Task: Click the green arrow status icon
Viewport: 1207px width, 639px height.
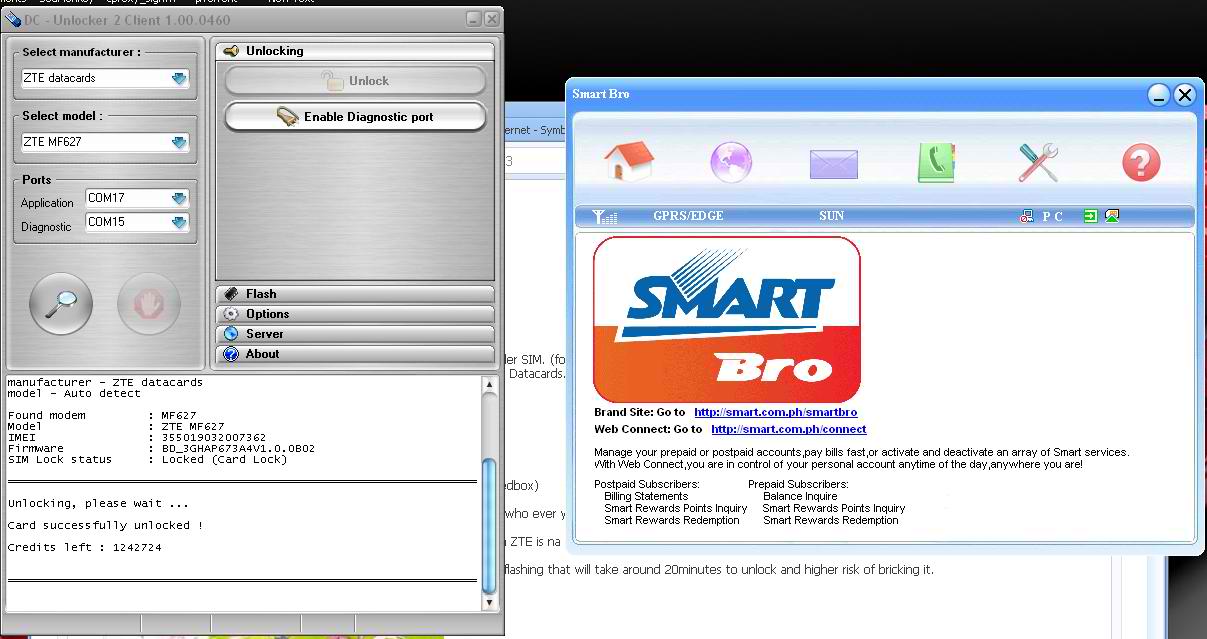Action: 1091,216
